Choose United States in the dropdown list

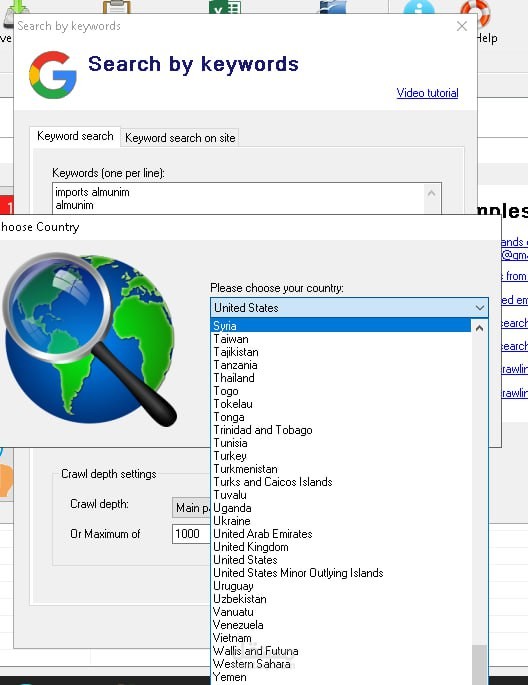(x=341, y=560)
